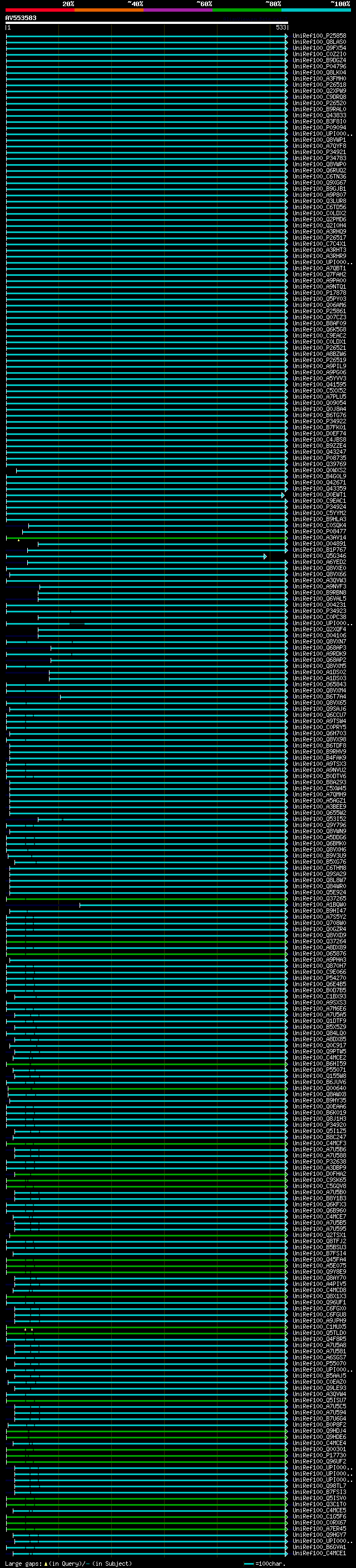Image resolution: width=356 pixels, height=1568 pixels.
Task: Select label UniRef100_Q5G346
Action: [319, 556]
